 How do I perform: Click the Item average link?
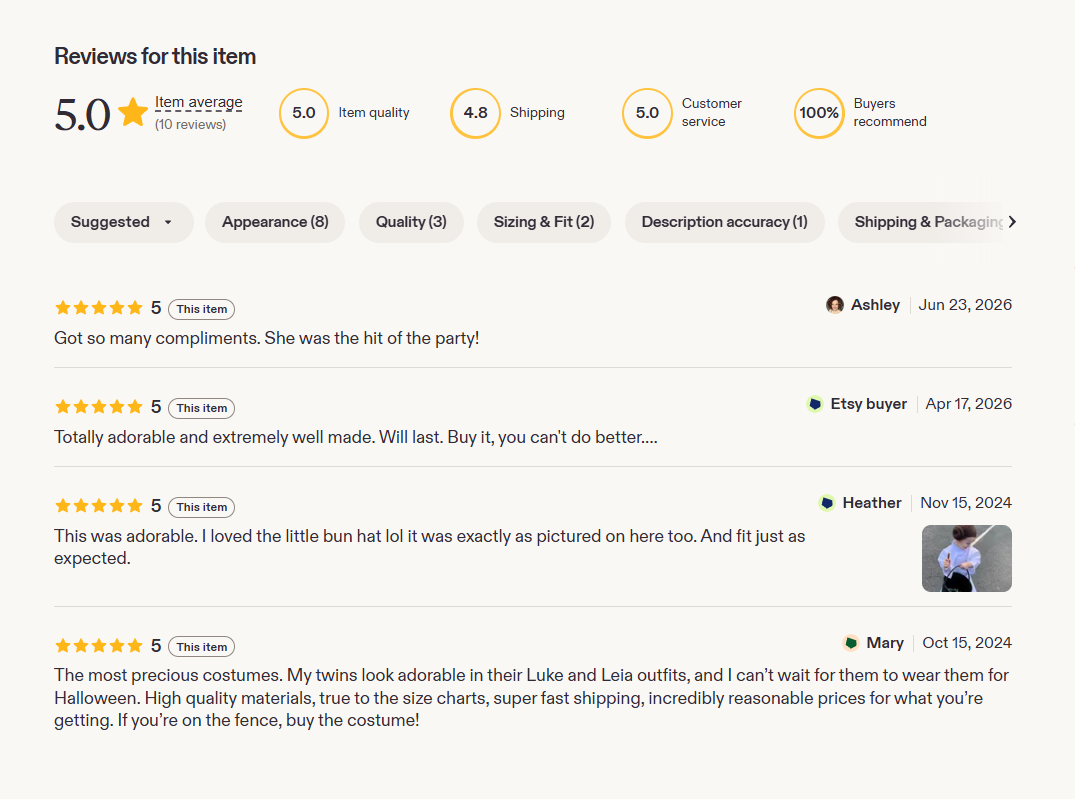pyautogui.click(x=198, y=102)
